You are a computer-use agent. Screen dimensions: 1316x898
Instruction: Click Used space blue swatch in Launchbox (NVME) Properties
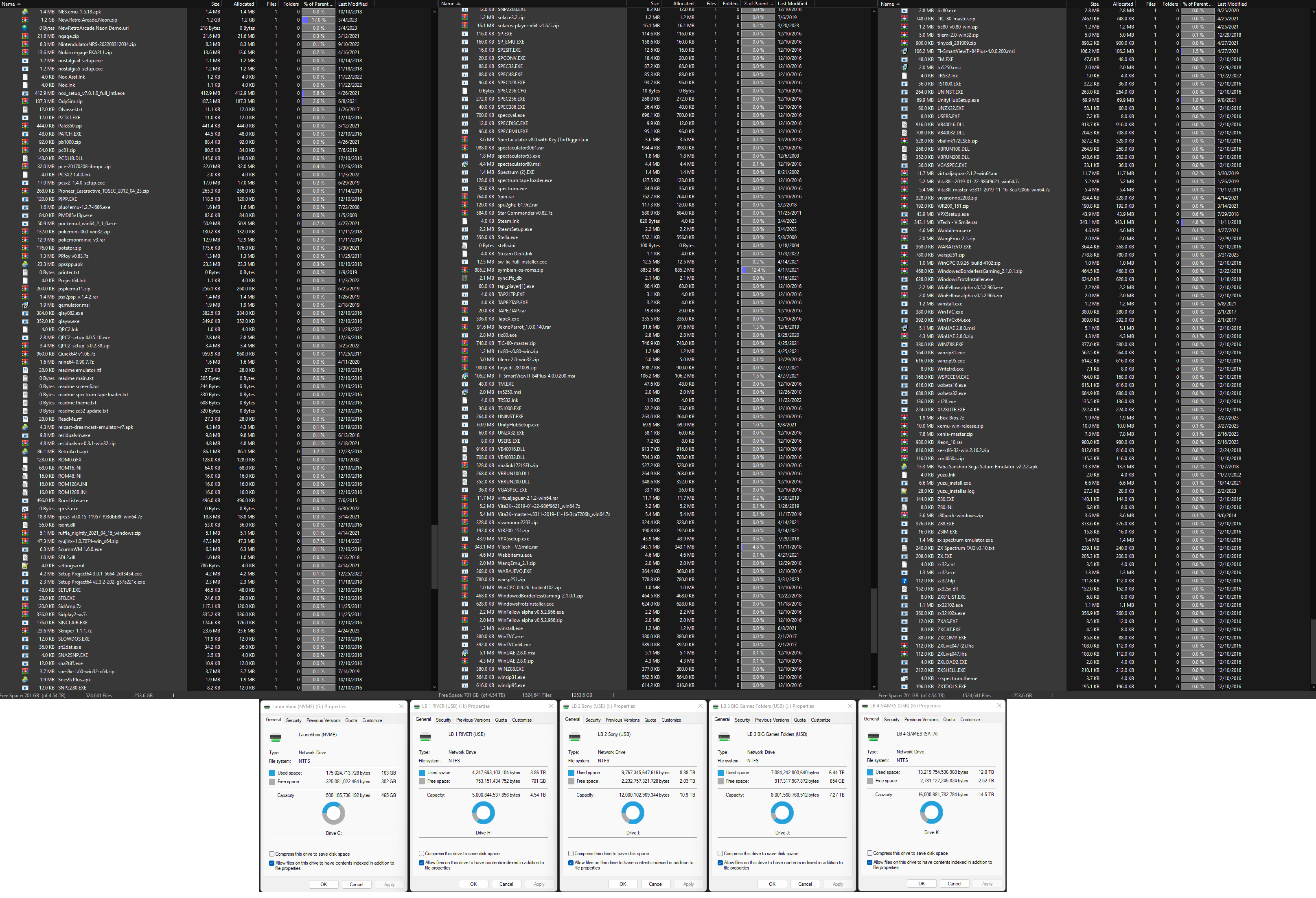[272, 773]
